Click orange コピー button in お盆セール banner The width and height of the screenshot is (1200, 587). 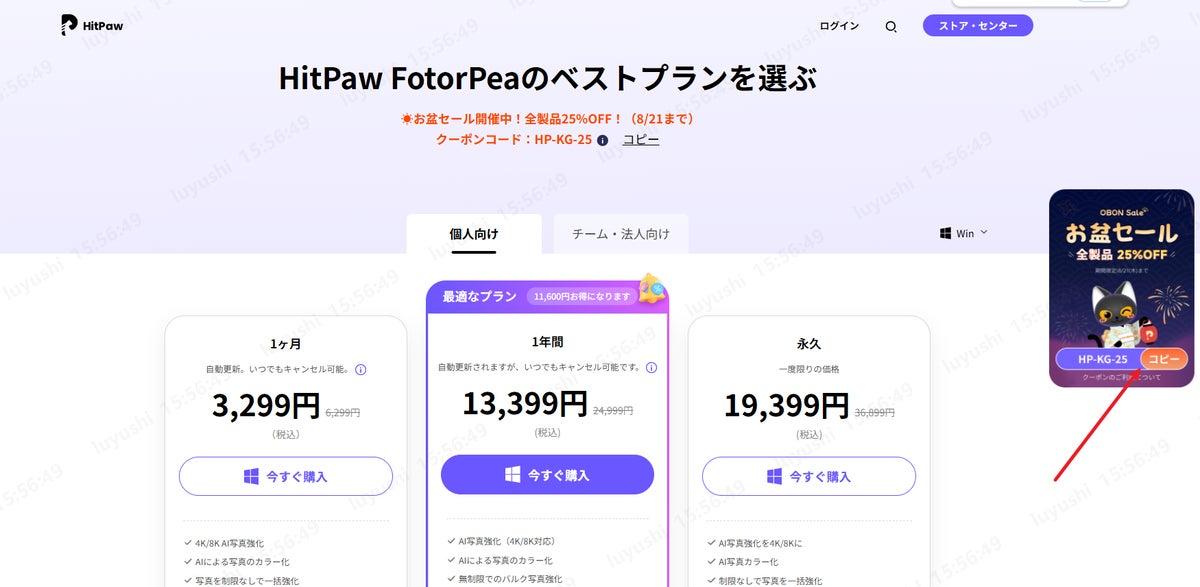(1164, 359)
